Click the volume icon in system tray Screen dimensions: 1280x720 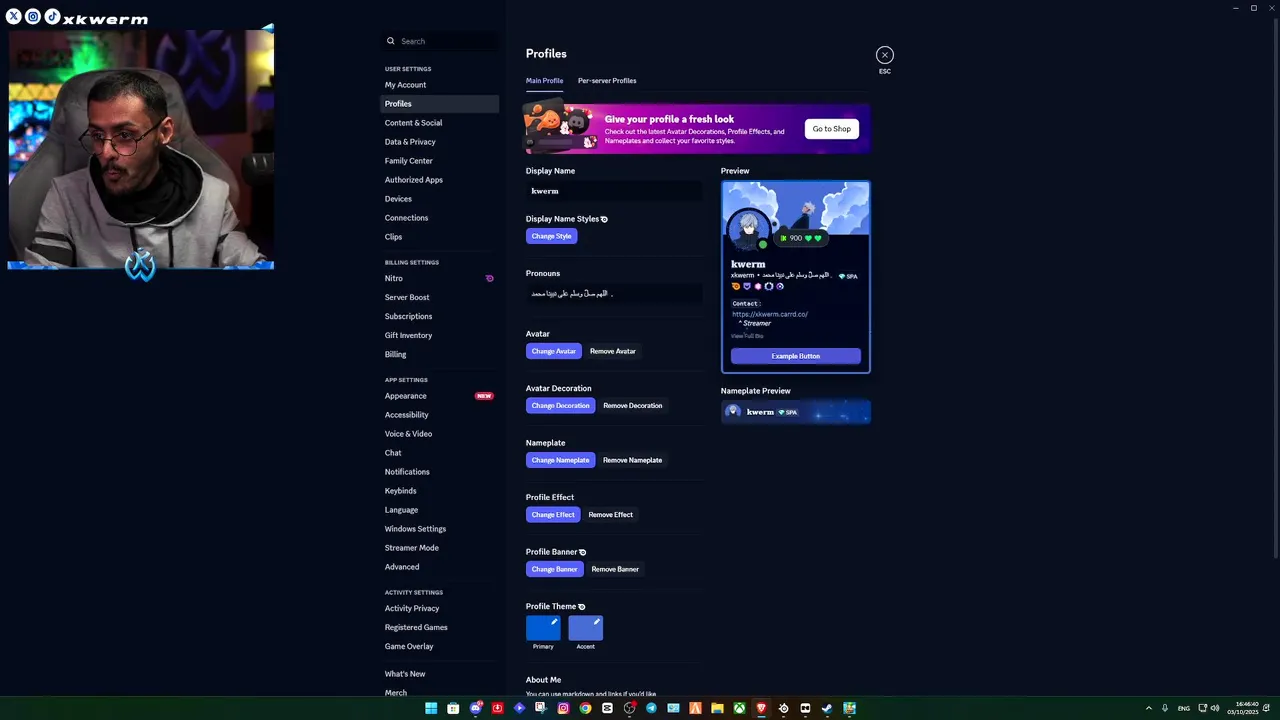(x=1215, y=708)
